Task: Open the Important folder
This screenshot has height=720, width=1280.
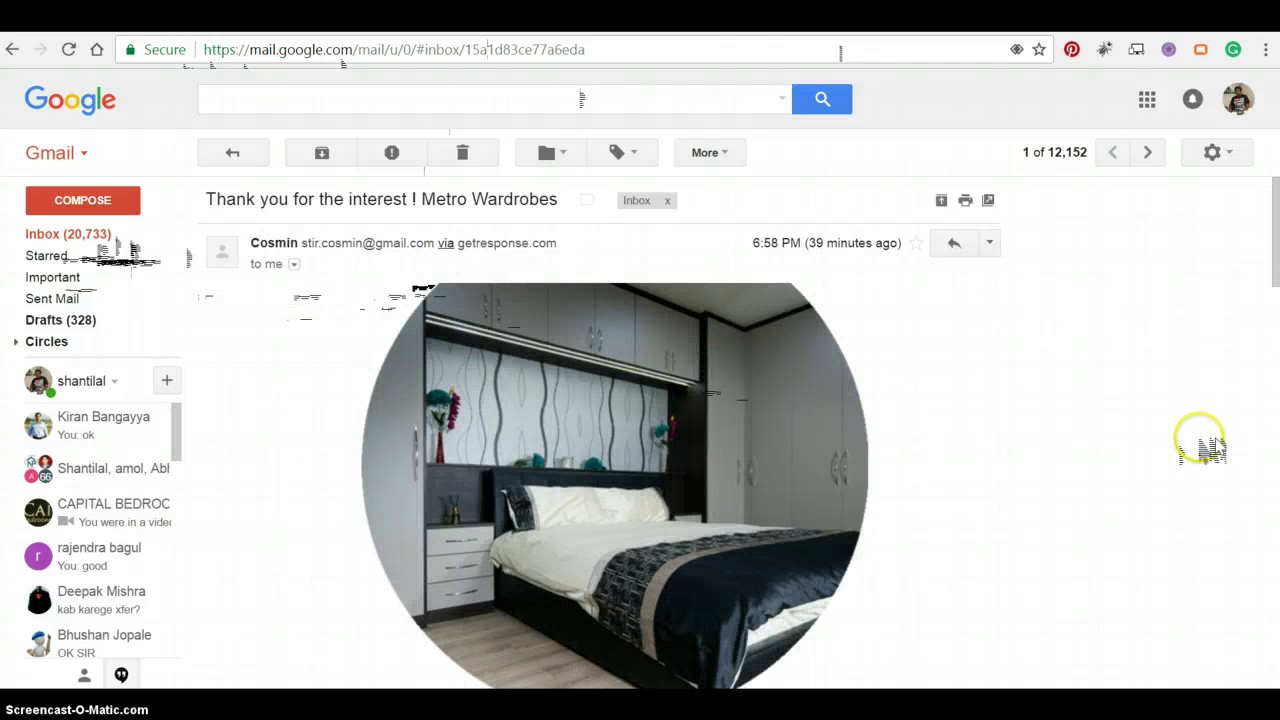Action: coord(52,277)
